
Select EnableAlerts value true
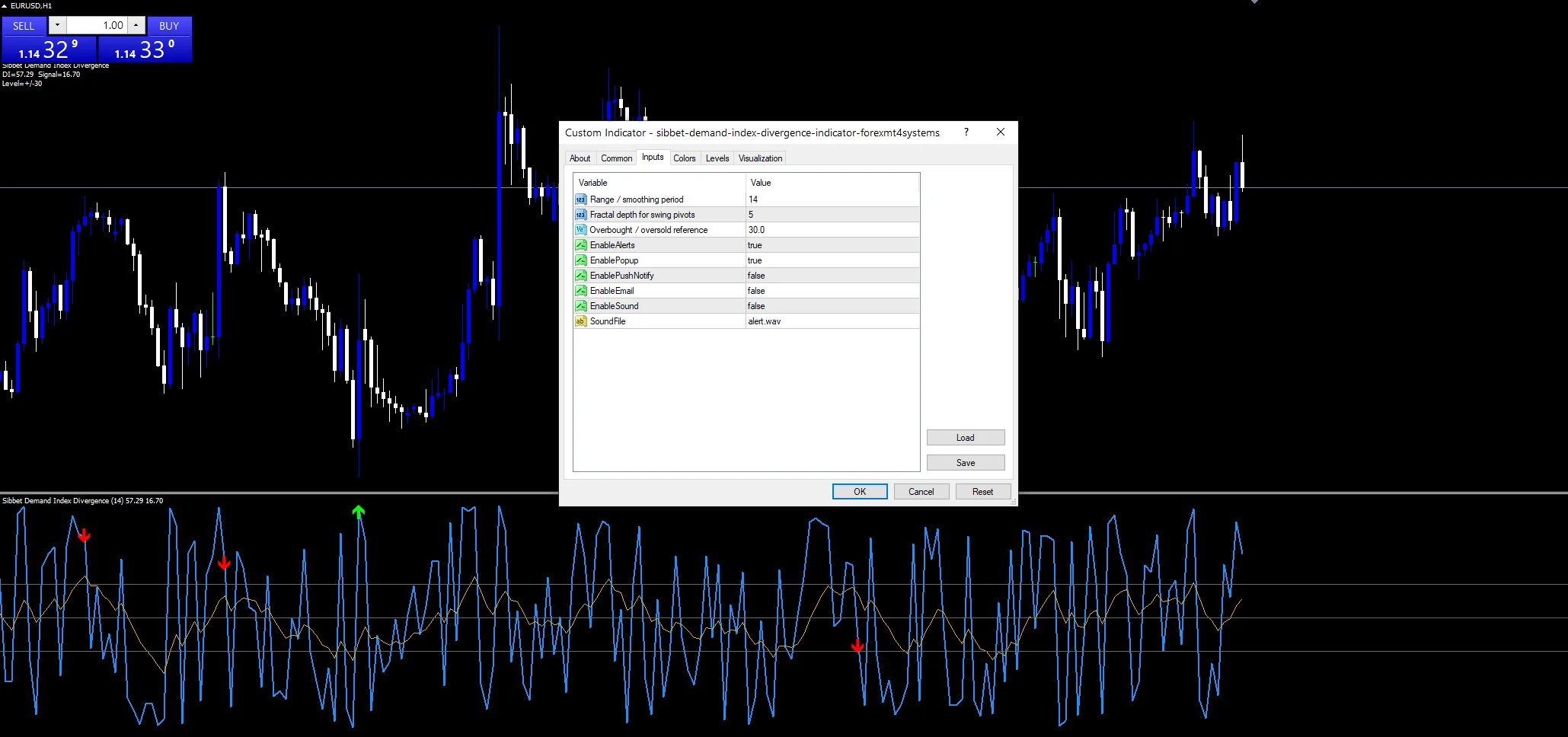tap(832, 245)
